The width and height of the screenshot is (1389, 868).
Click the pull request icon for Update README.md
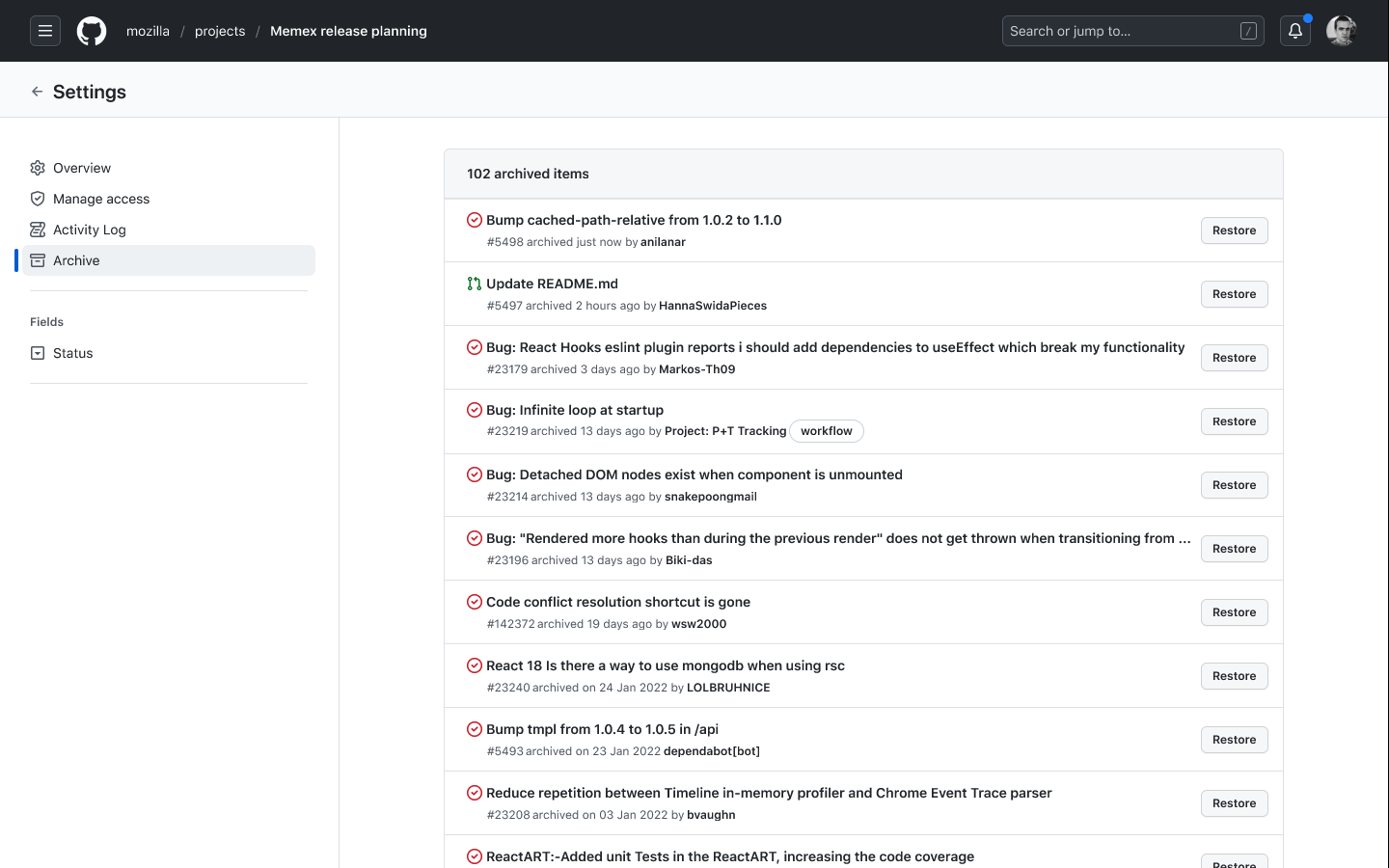[475, 284]
